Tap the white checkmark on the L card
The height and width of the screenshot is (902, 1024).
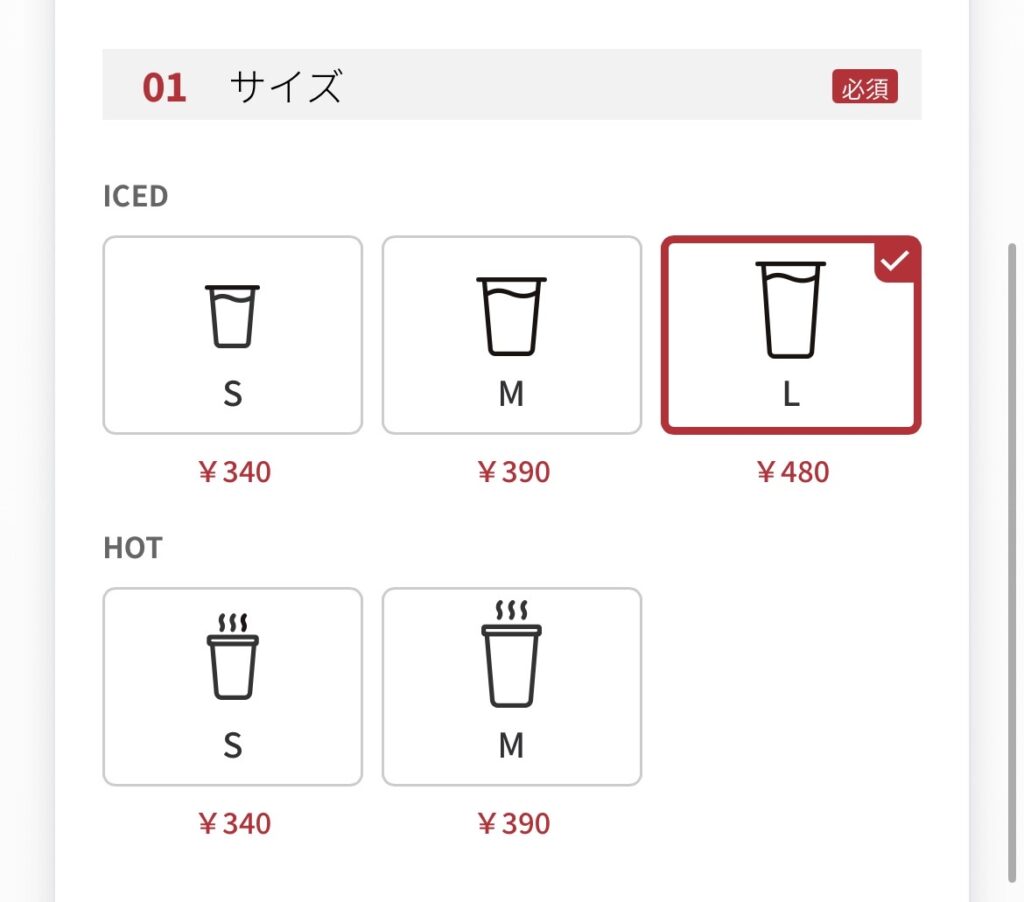(x=893, y=260)
